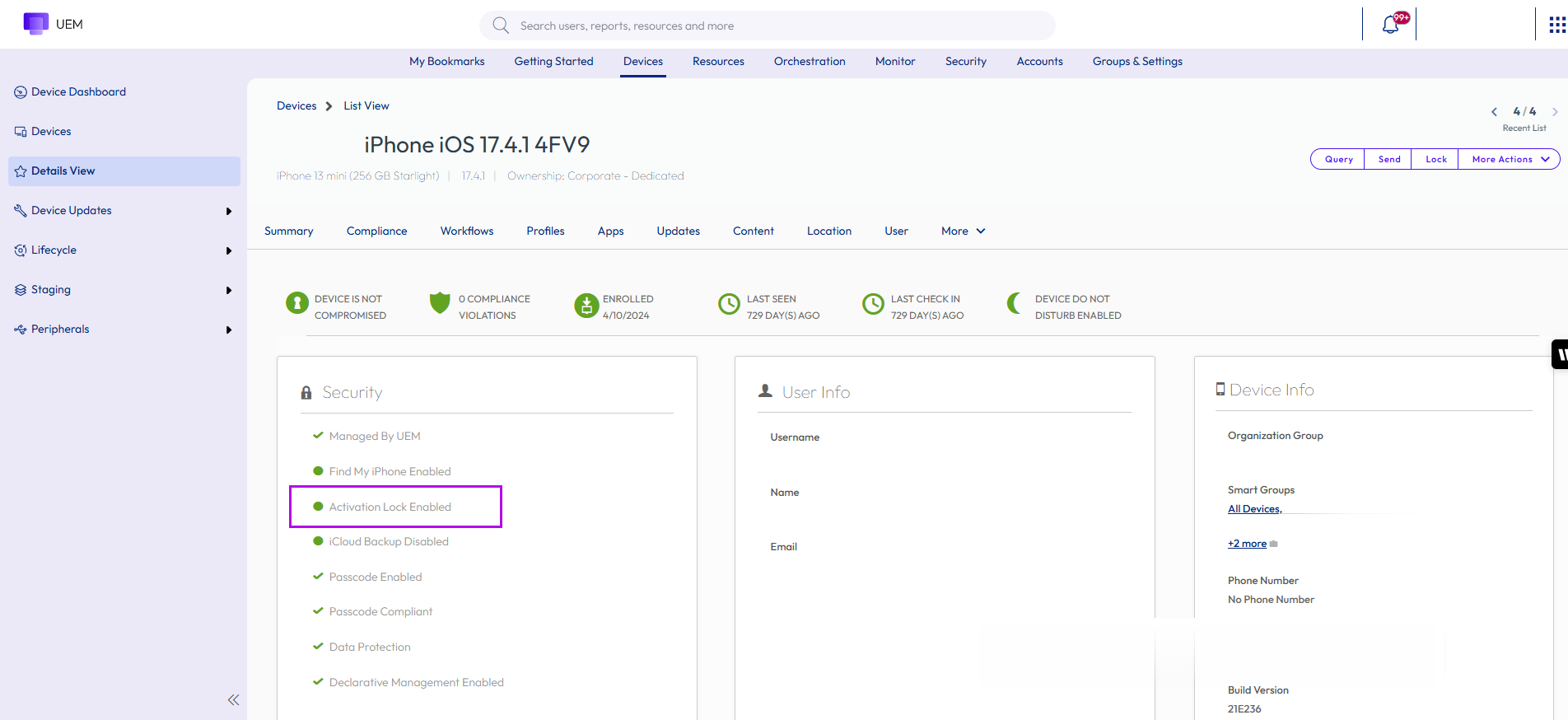
Task: Click the +2 more smart groups link
Action: tap(1247, 544)
